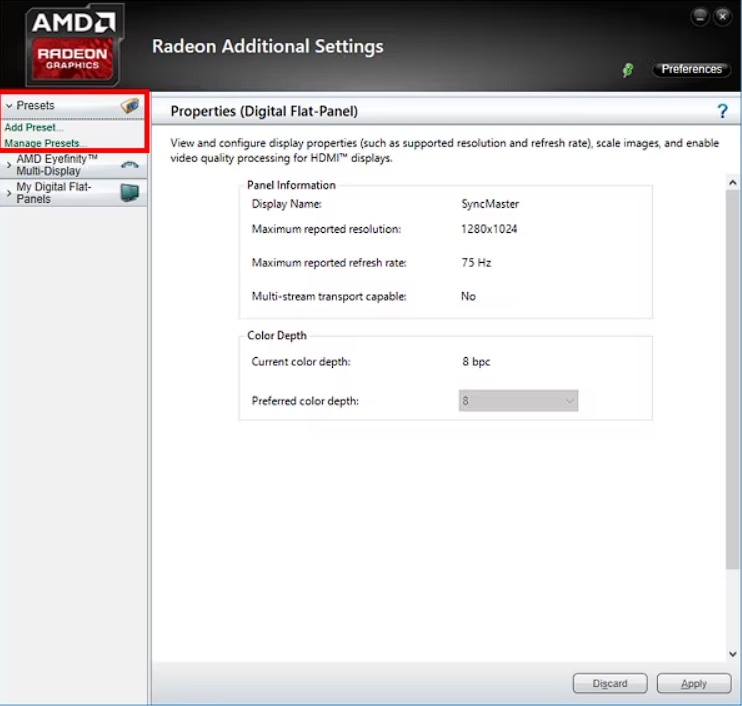Click the green pin icon near Preferences

[628, 70]
